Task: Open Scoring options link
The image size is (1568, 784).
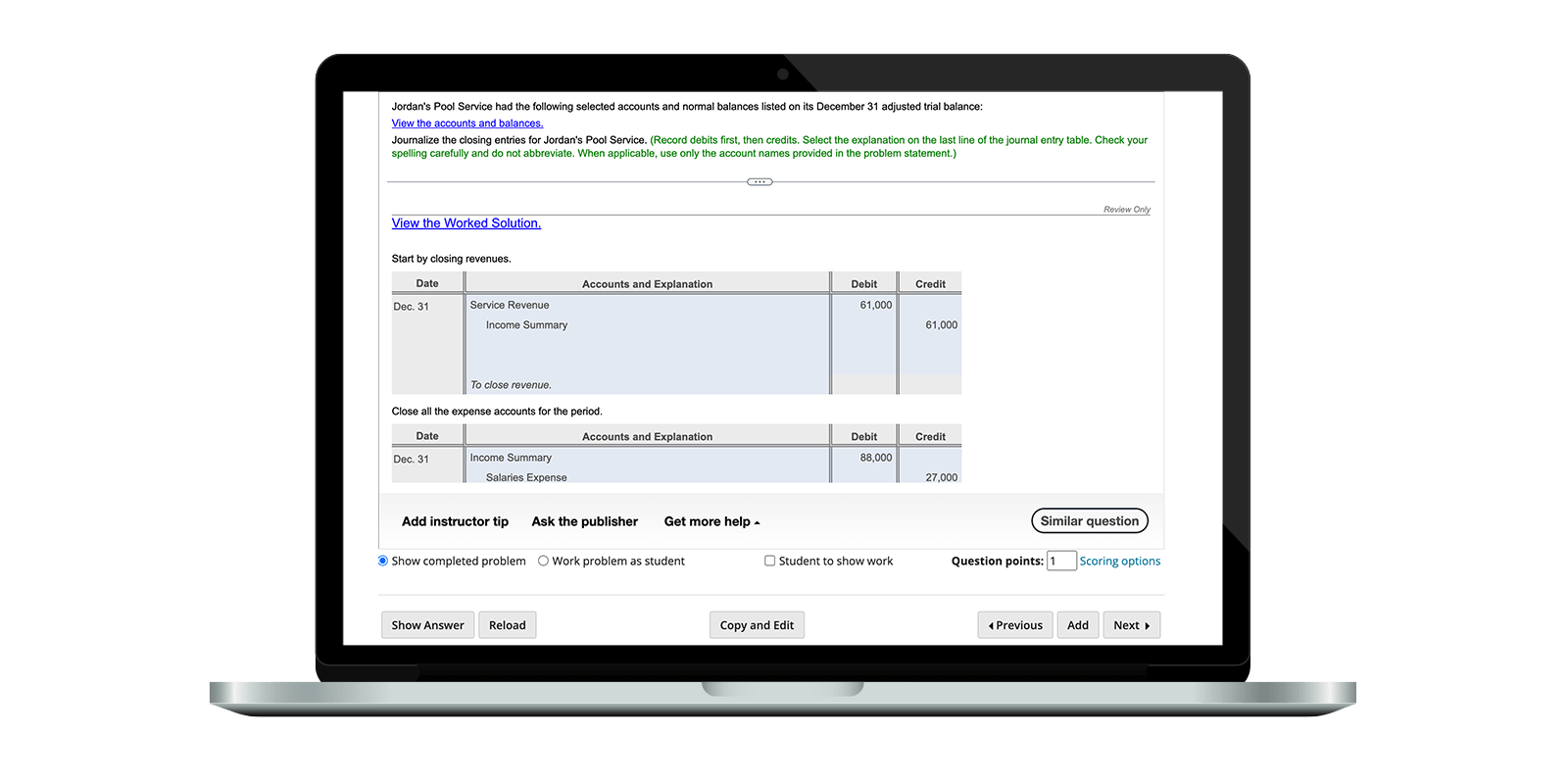Action: click(x=1119, y=562)
